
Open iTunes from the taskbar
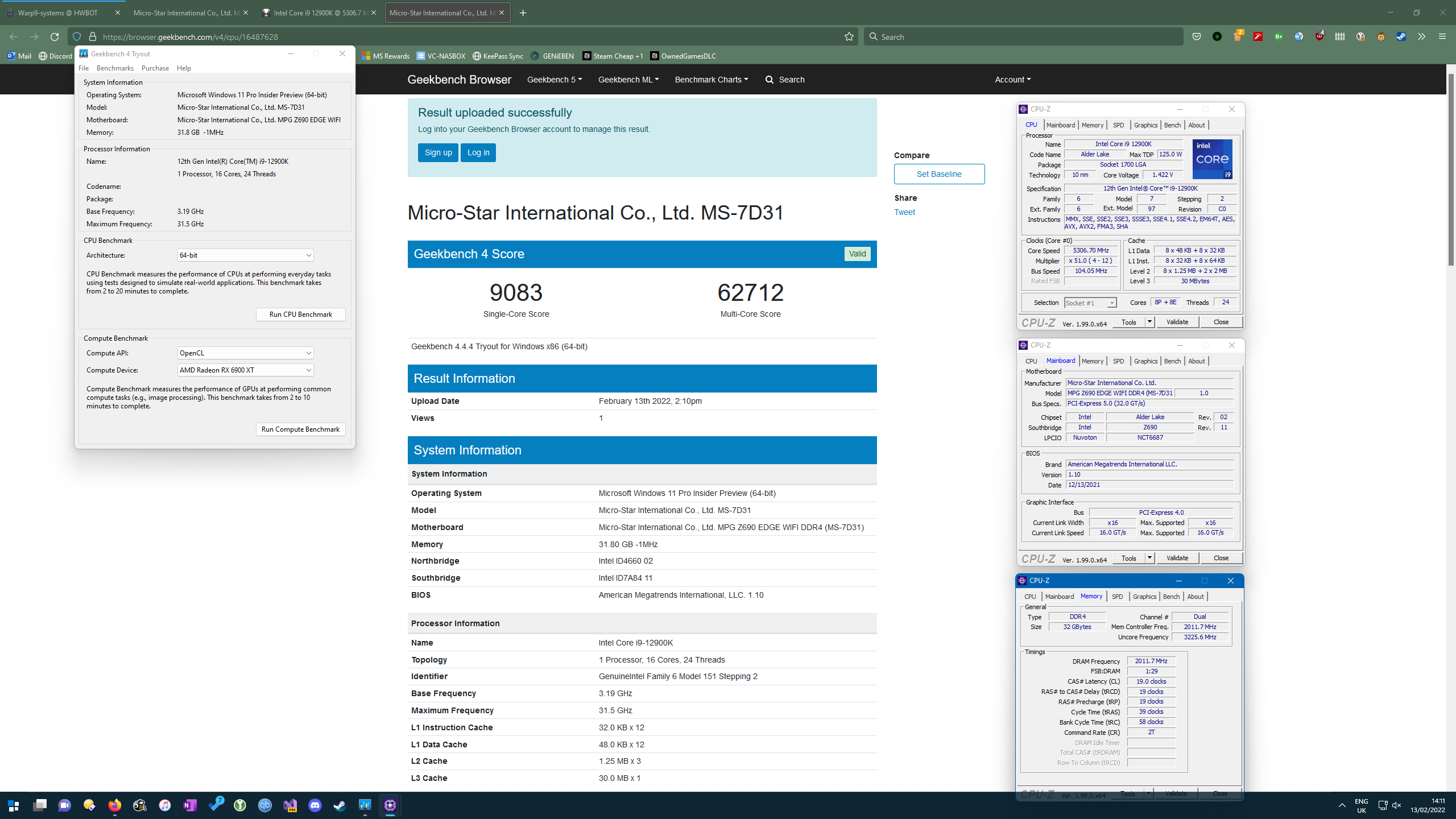[x=165, y=805]
